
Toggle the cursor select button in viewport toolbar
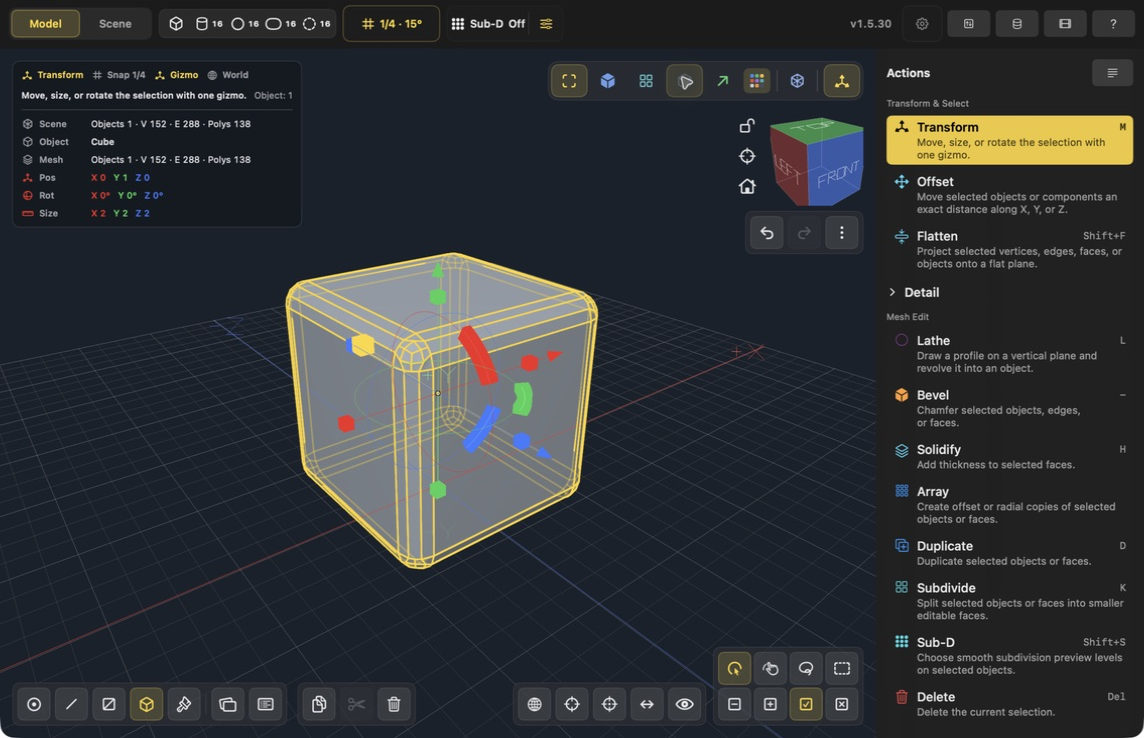[684, 81]
